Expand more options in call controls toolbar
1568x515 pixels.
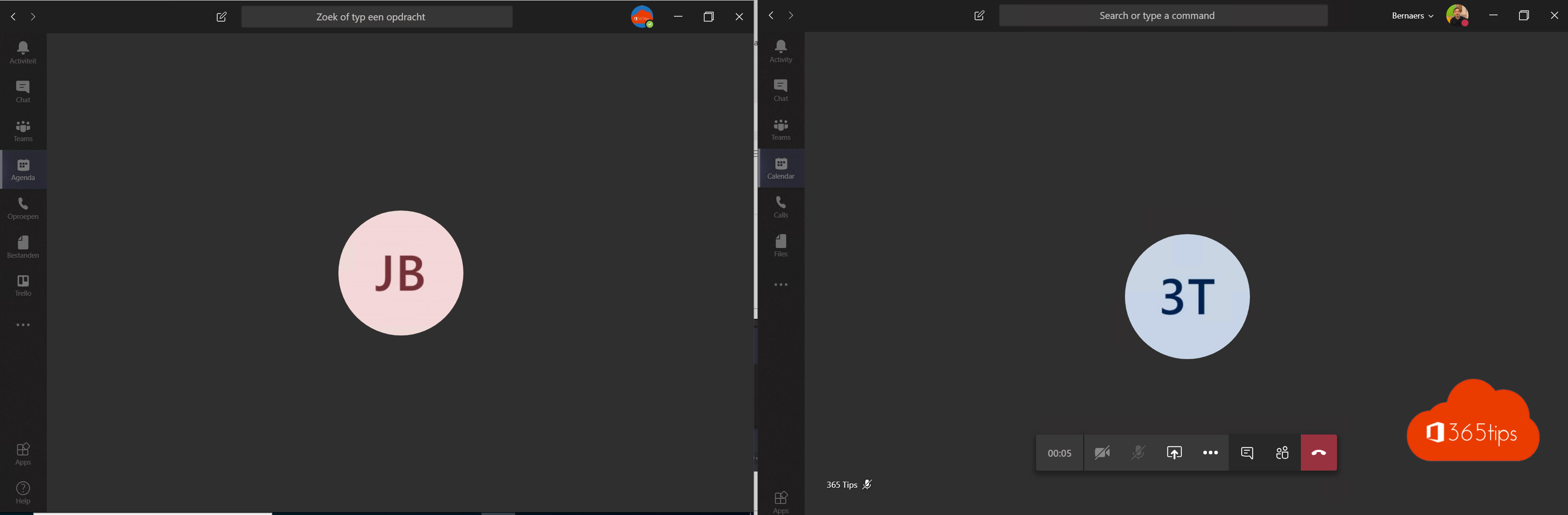1211,452
